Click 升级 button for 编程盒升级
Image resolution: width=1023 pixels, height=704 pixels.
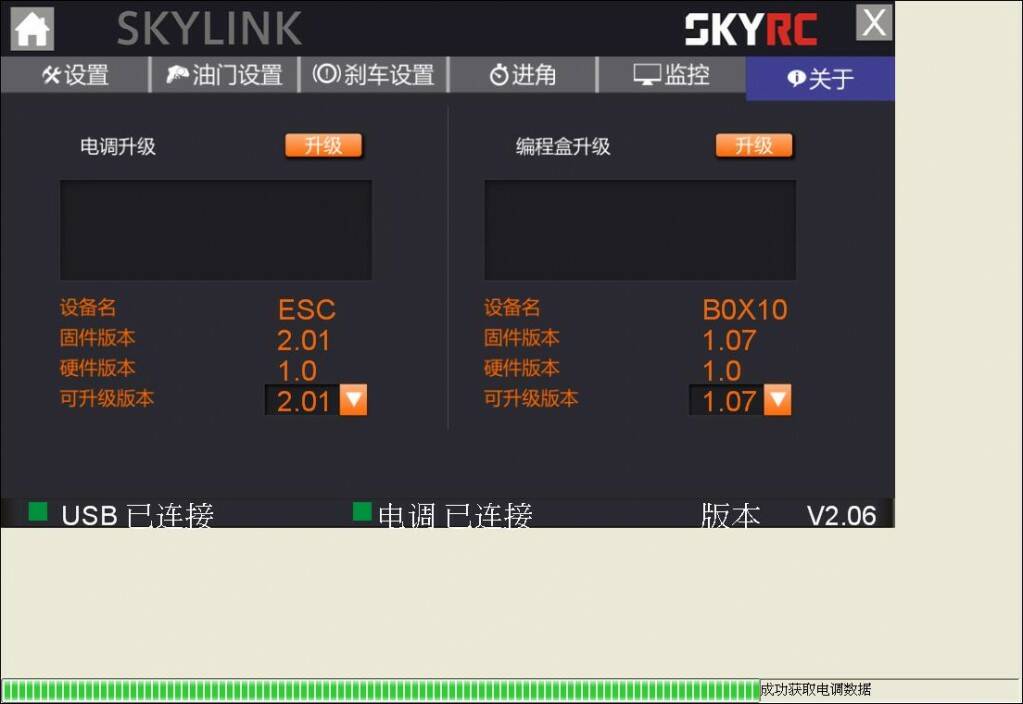click(754, 145)
